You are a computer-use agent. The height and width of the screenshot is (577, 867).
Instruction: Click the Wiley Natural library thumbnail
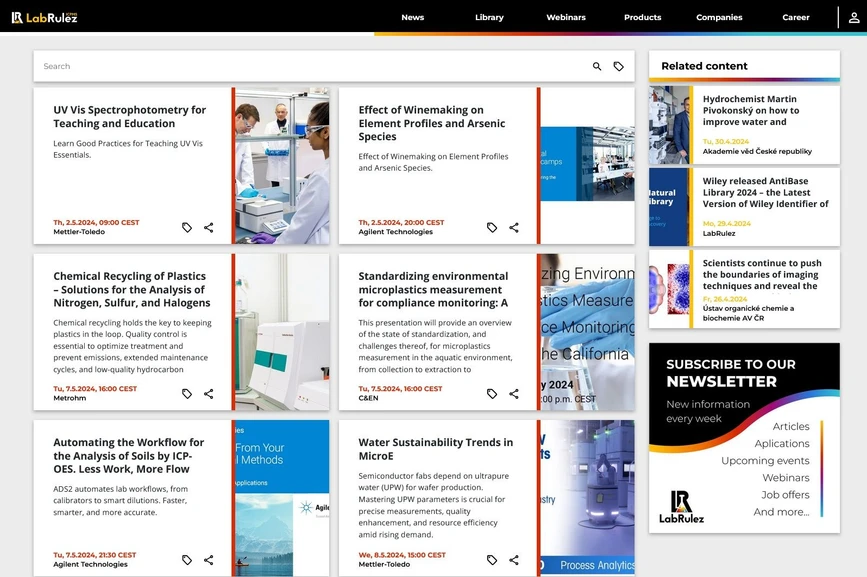(x=668, y=207)
